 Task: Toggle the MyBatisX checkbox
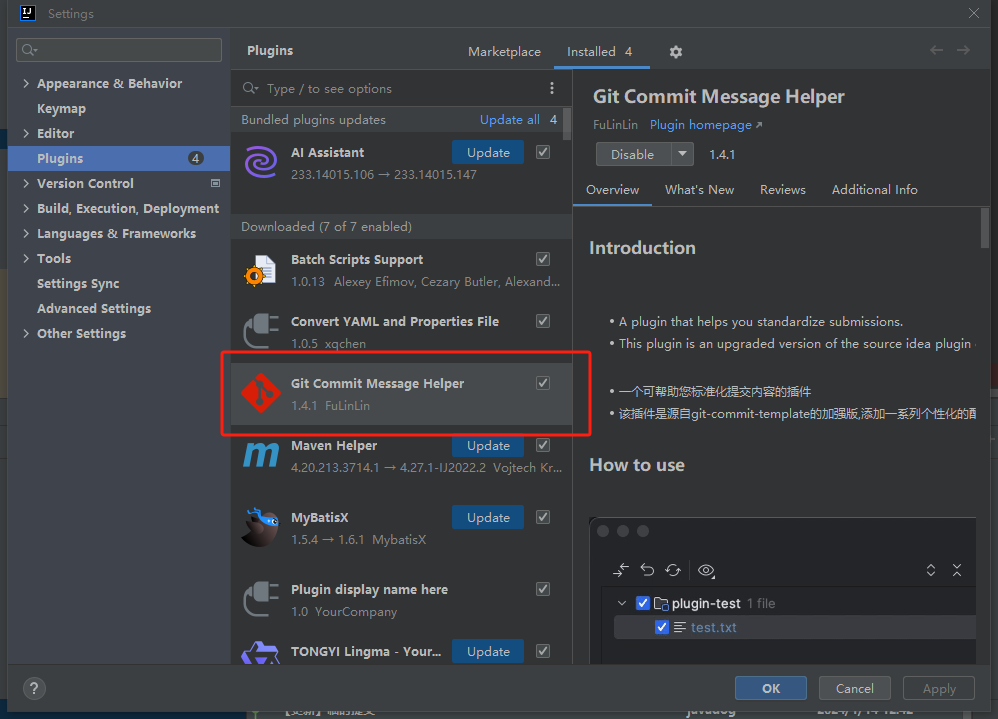(x=543, y=517)
